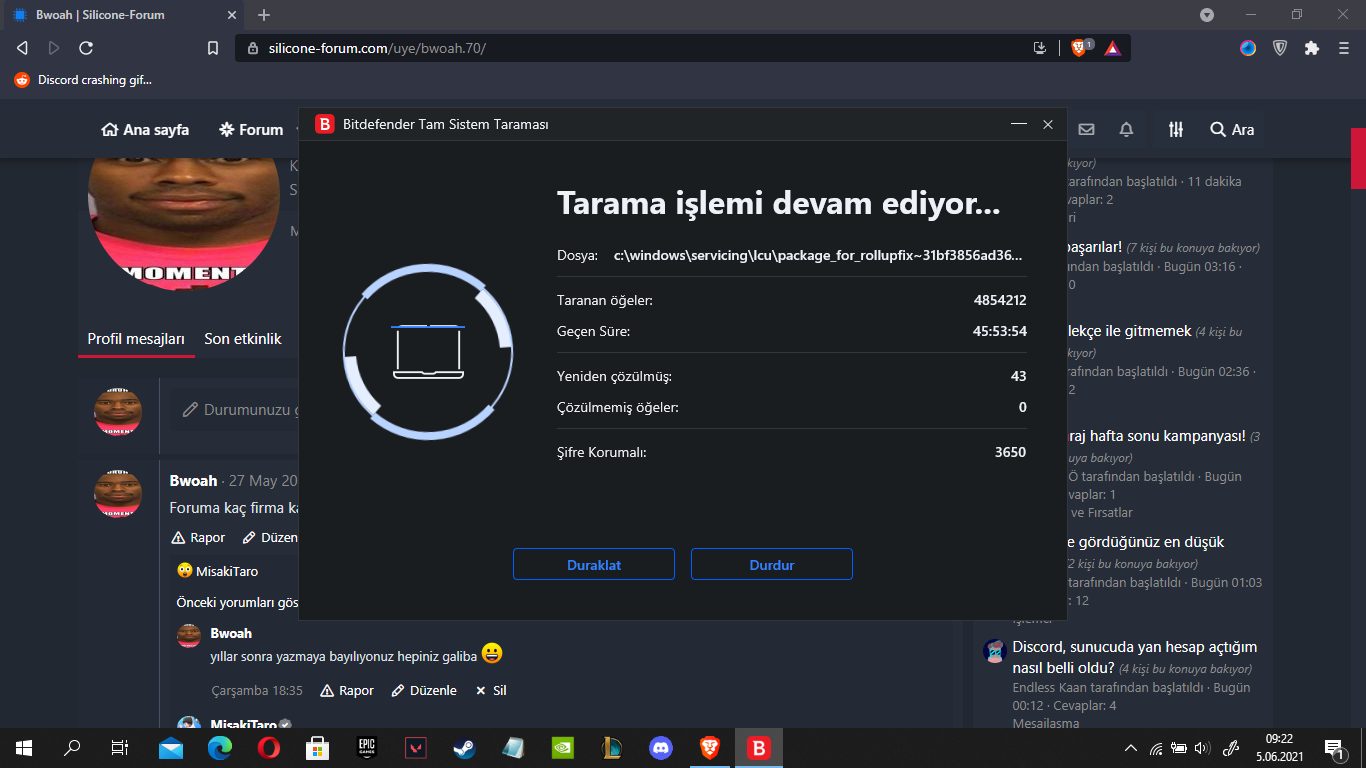Click the shield extension icon in toolbar
The image size is (1366, 768).
[1280, 47]
